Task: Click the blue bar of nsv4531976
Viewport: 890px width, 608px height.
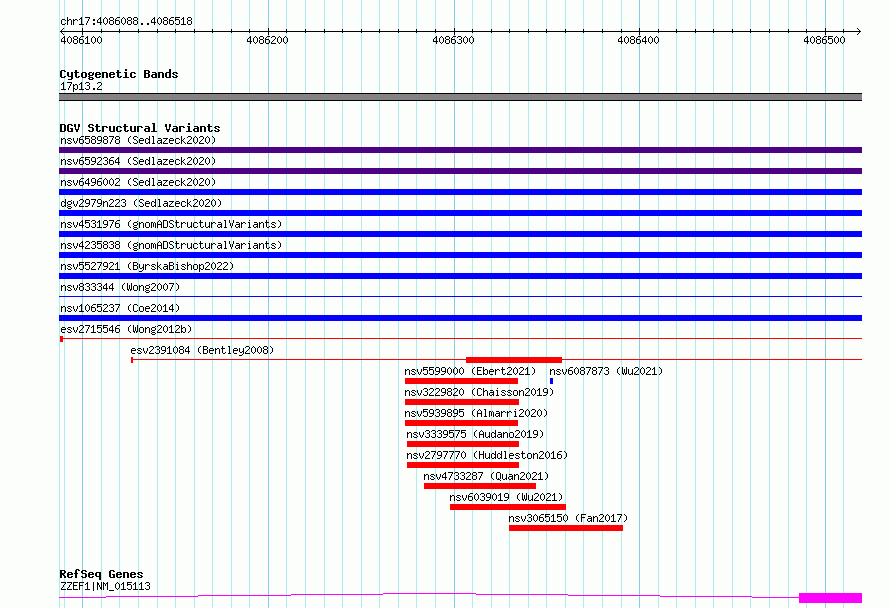Action: 460,234
